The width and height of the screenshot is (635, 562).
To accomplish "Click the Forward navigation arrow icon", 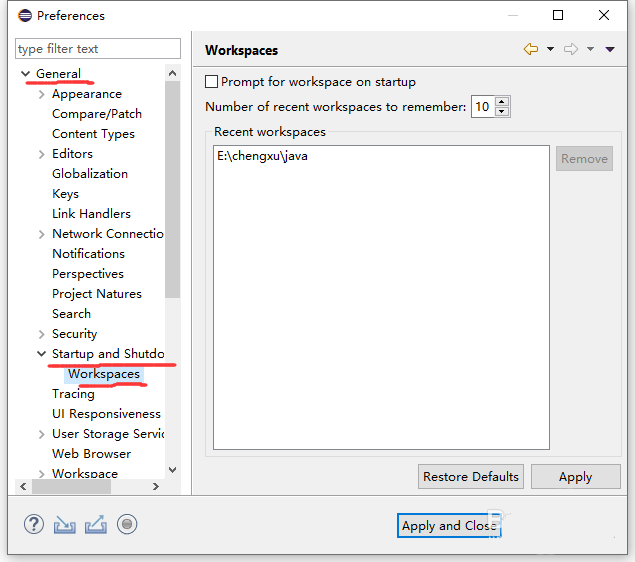I will tap(571, 49).
